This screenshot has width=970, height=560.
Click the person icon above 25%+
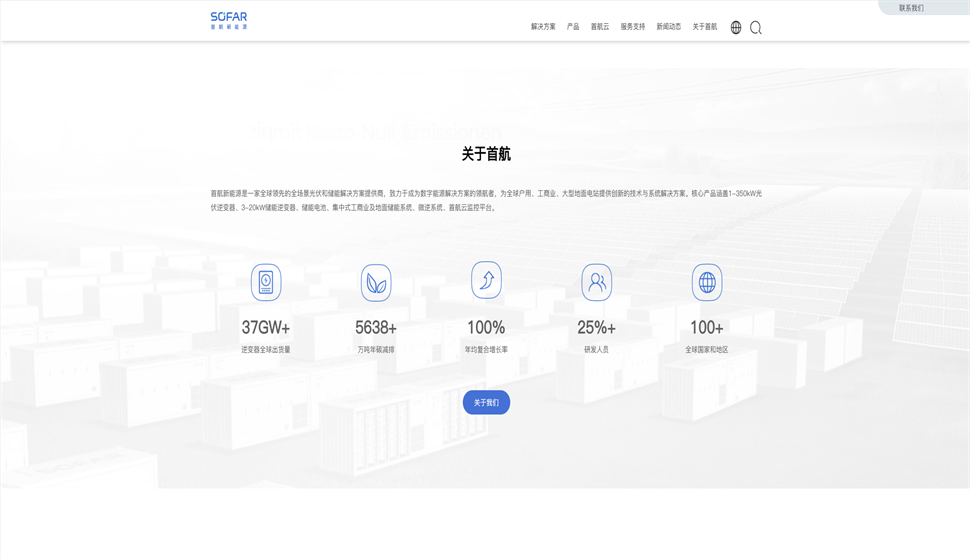click(x=597, y=282)
